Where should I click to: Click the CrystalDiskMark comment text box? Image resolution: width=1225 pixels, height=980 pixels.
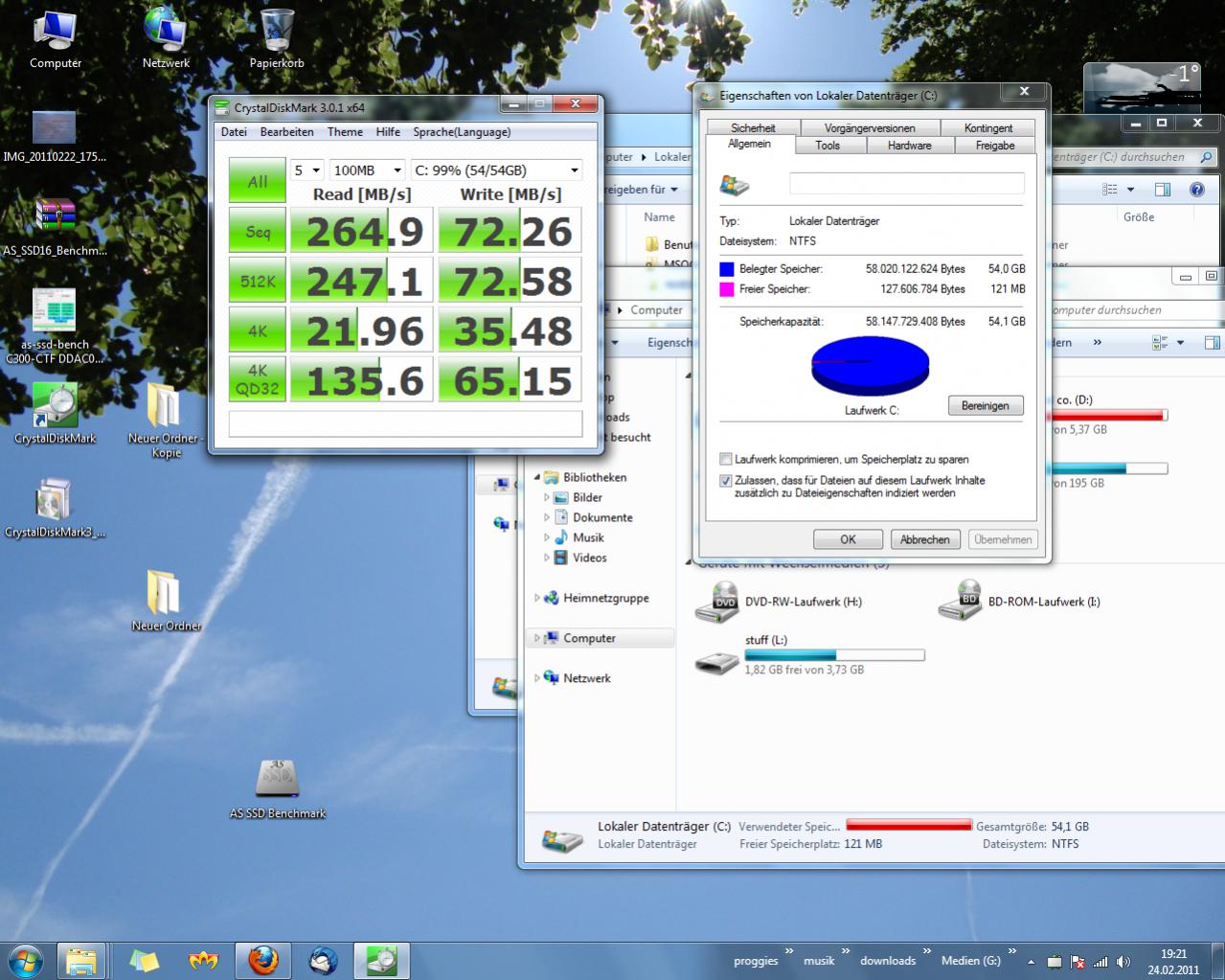coord(405,423)
